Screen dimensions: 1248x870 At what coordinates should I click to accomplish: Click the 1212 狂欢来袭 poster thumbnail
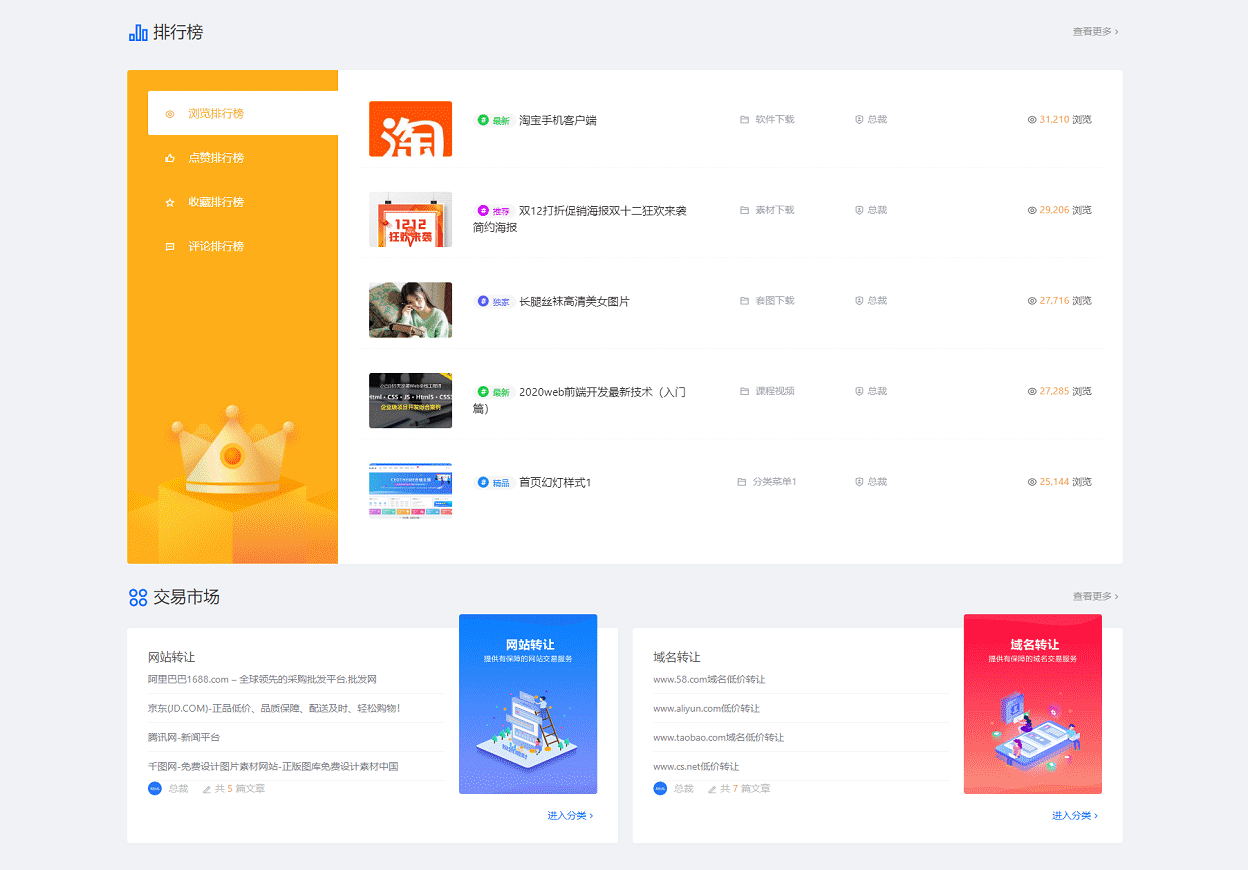coord(410,219)
